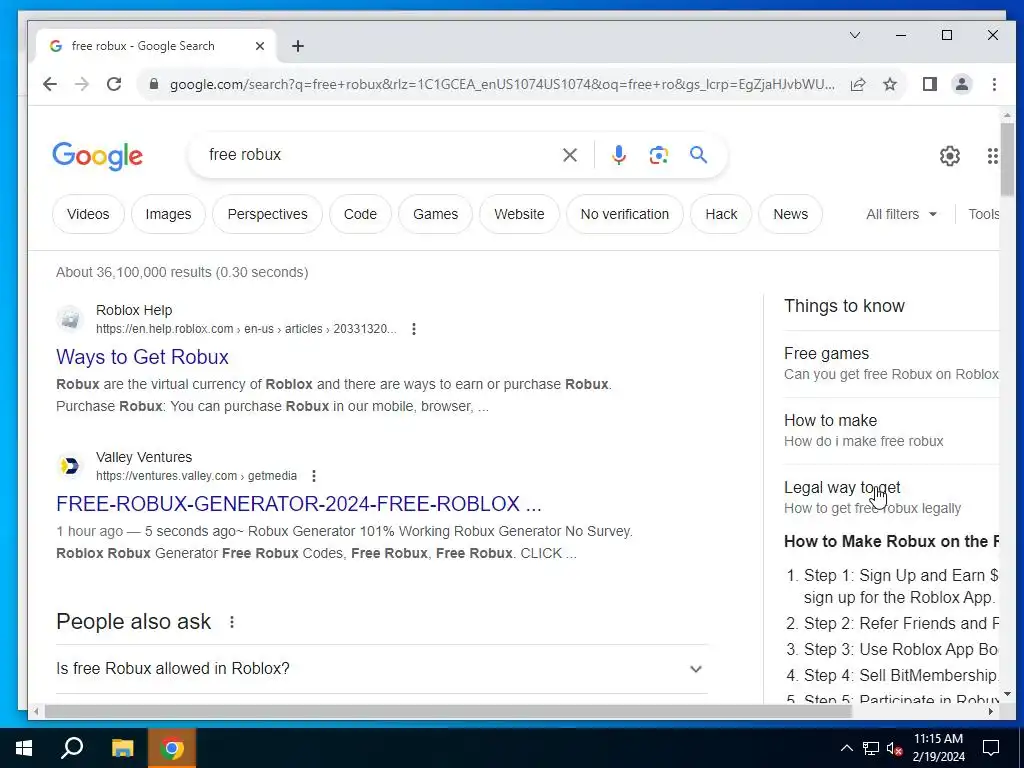Open more options for the Valley Ventures result
Viewport: 1024px width, 768px height.
pos(313,476)
